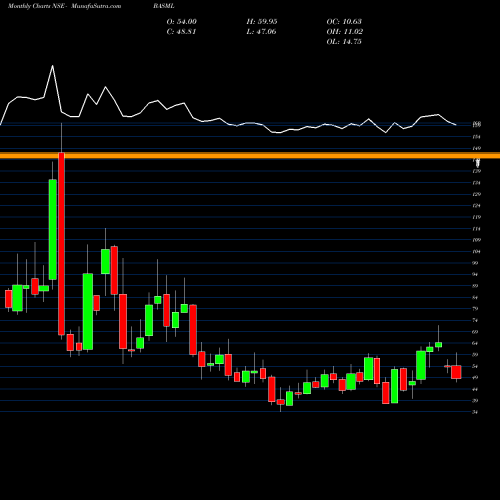This screenshot has height=500, width=500.
Task: Click the 149 price axis label
Action: (x=477, y=148)
